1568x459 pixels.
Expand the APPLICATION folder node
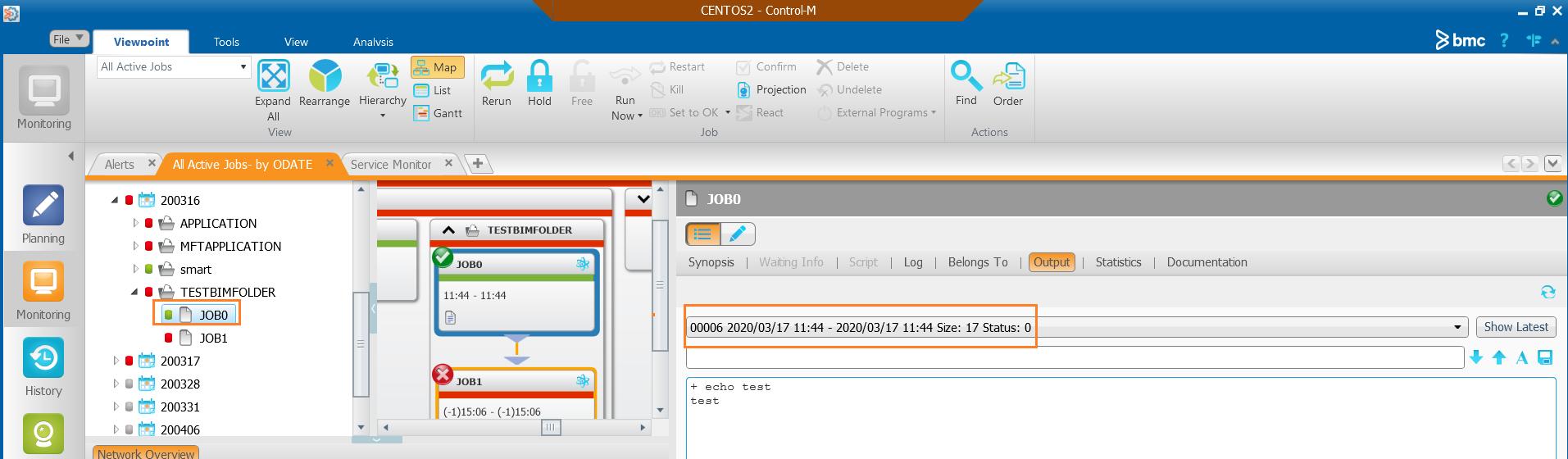(x=135, y=223)
